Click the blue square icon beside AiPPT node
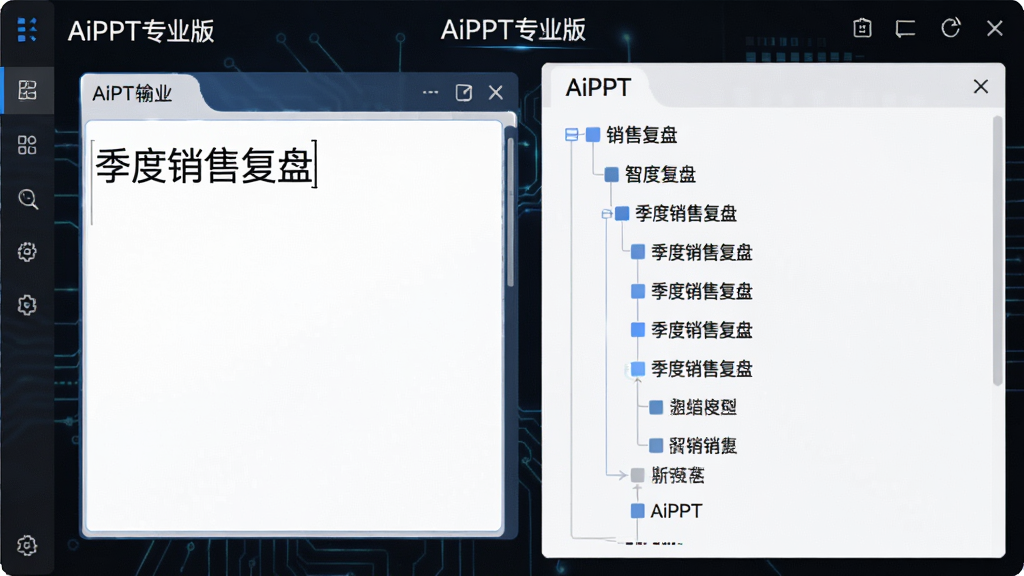The width and height of the screenshot is (1024, 576). point(637,511)
